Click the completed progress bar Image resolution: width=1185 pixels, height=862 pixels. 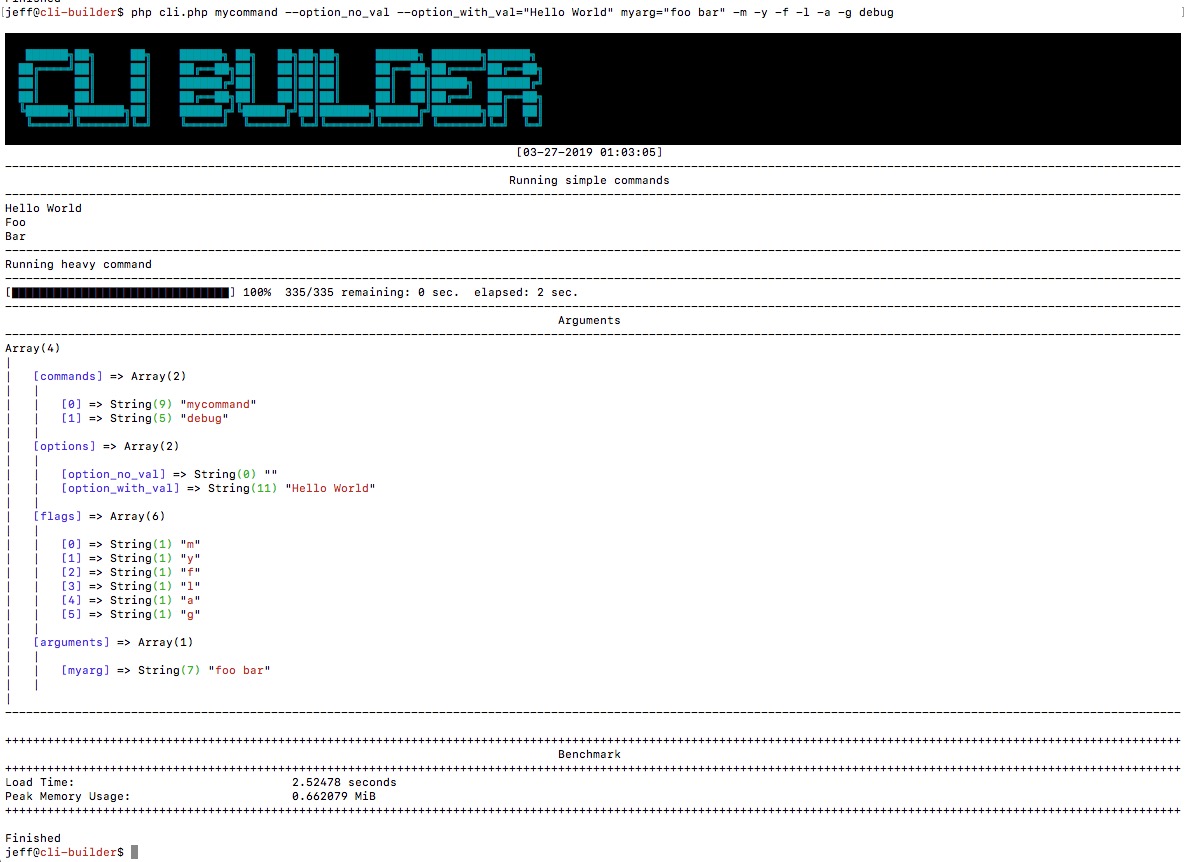(120, 292)
